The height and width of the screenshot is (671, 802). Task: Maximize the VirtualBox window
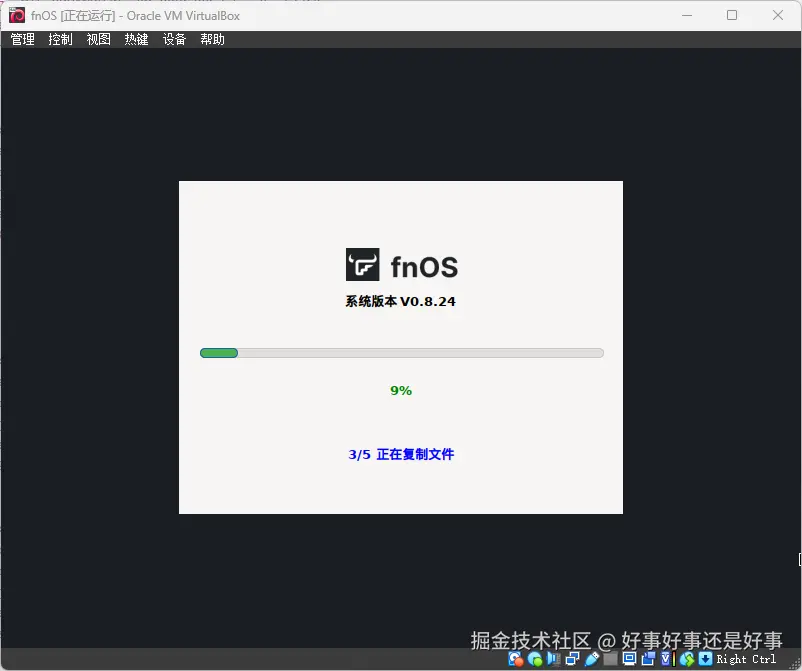[x=732, y=15]
